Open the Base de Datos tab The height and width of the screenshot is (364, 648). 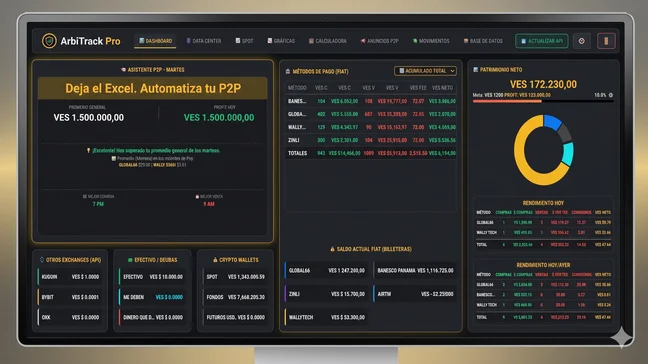coord(483,41)
